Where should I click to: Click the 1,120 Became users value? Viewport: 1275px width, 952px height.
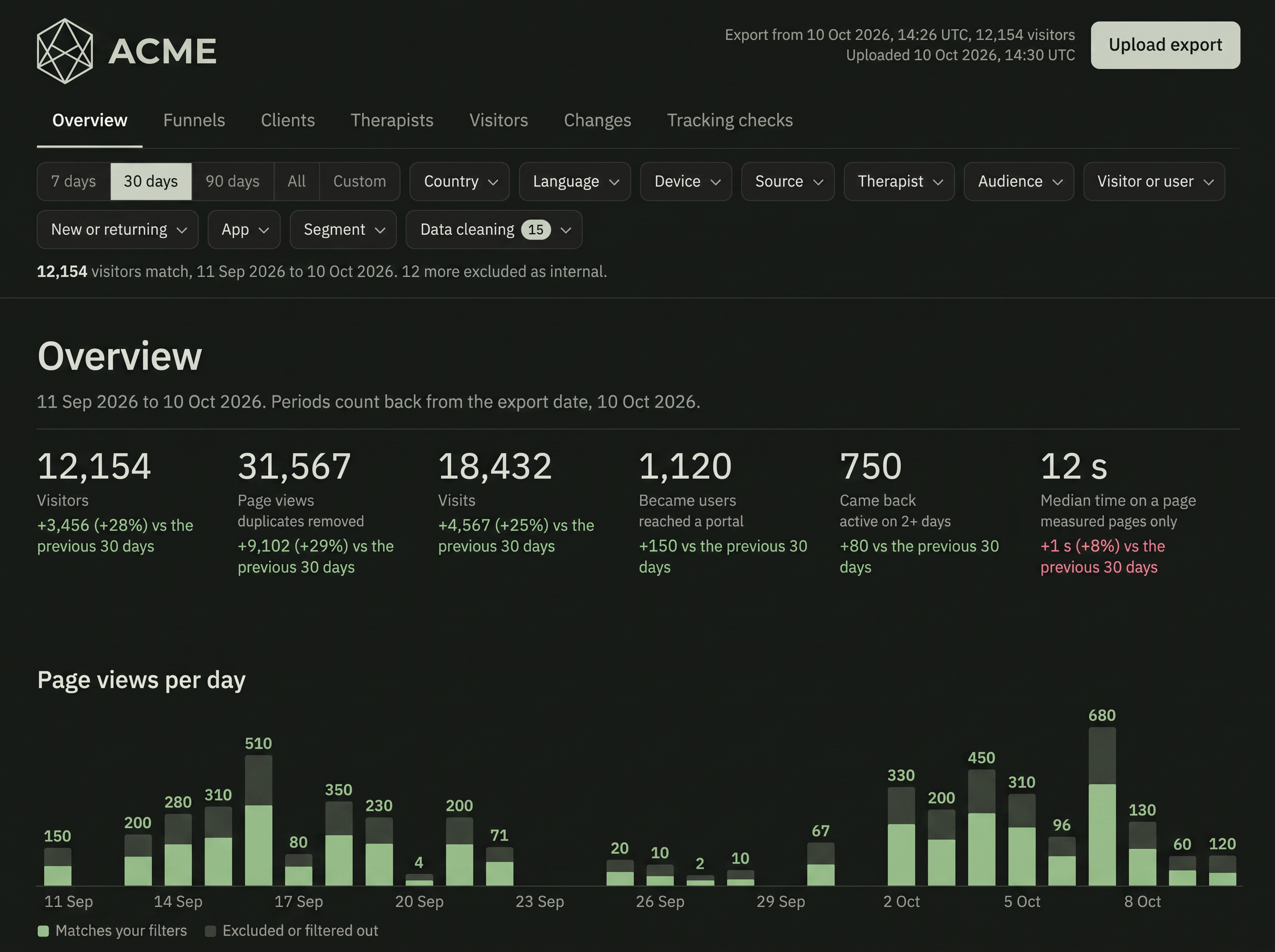tap(685, 465)
